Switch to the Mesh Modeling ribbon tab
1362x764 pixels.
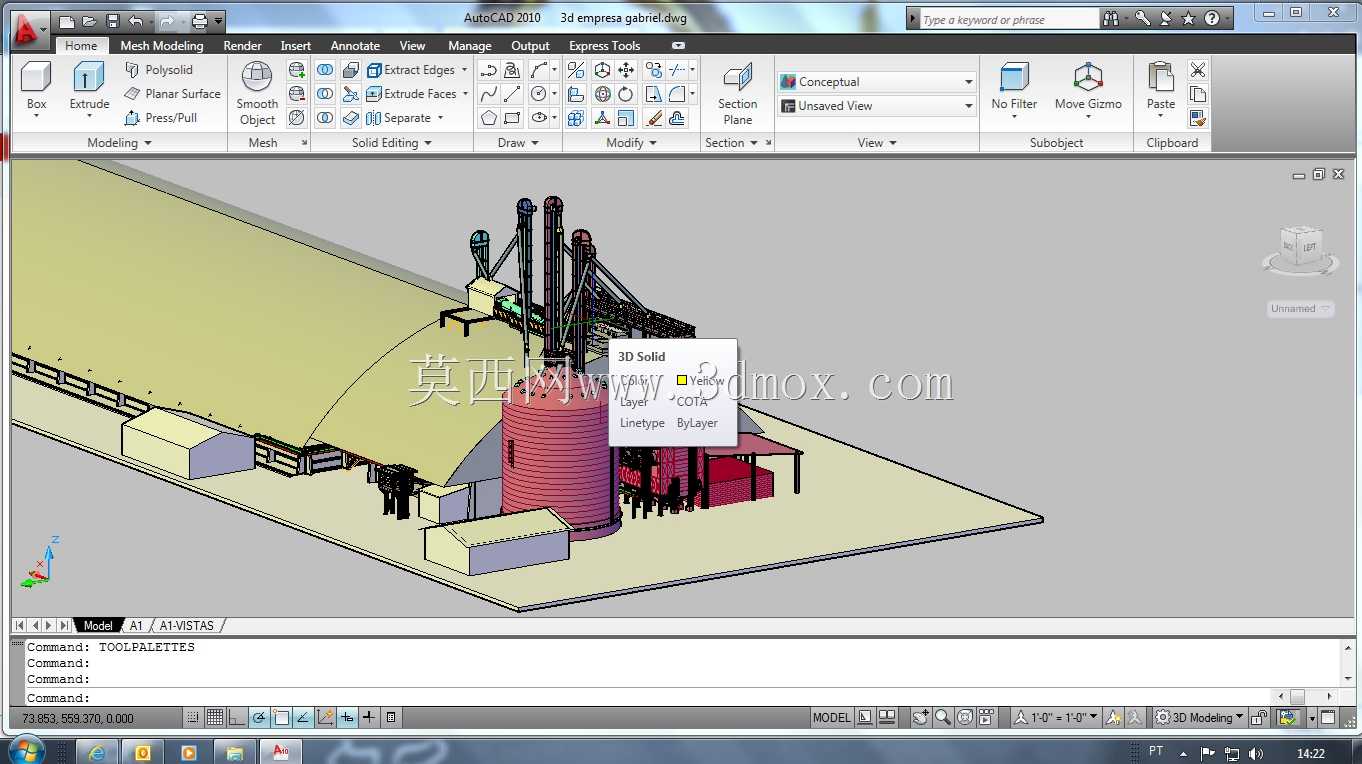(162, 45)
